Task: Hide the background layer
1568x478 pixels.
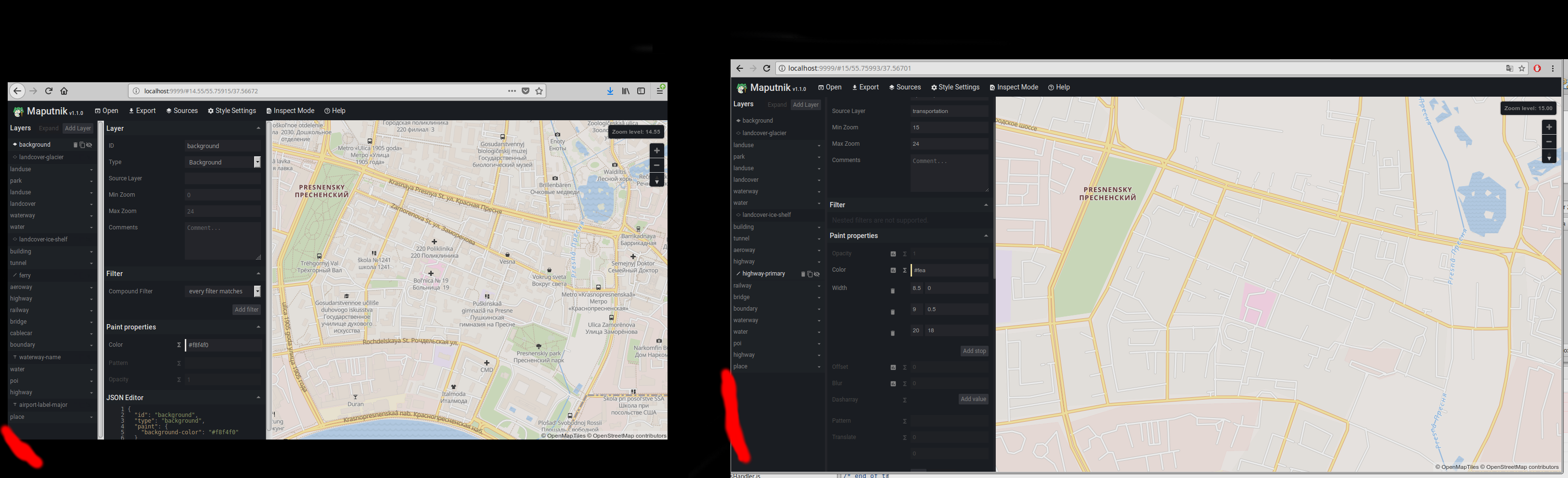Action: [x=89, y=145]
